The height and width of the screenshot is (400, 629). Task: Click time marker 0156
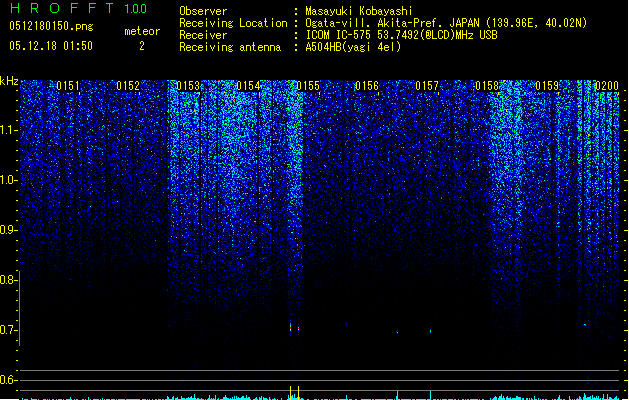(367, 86)
